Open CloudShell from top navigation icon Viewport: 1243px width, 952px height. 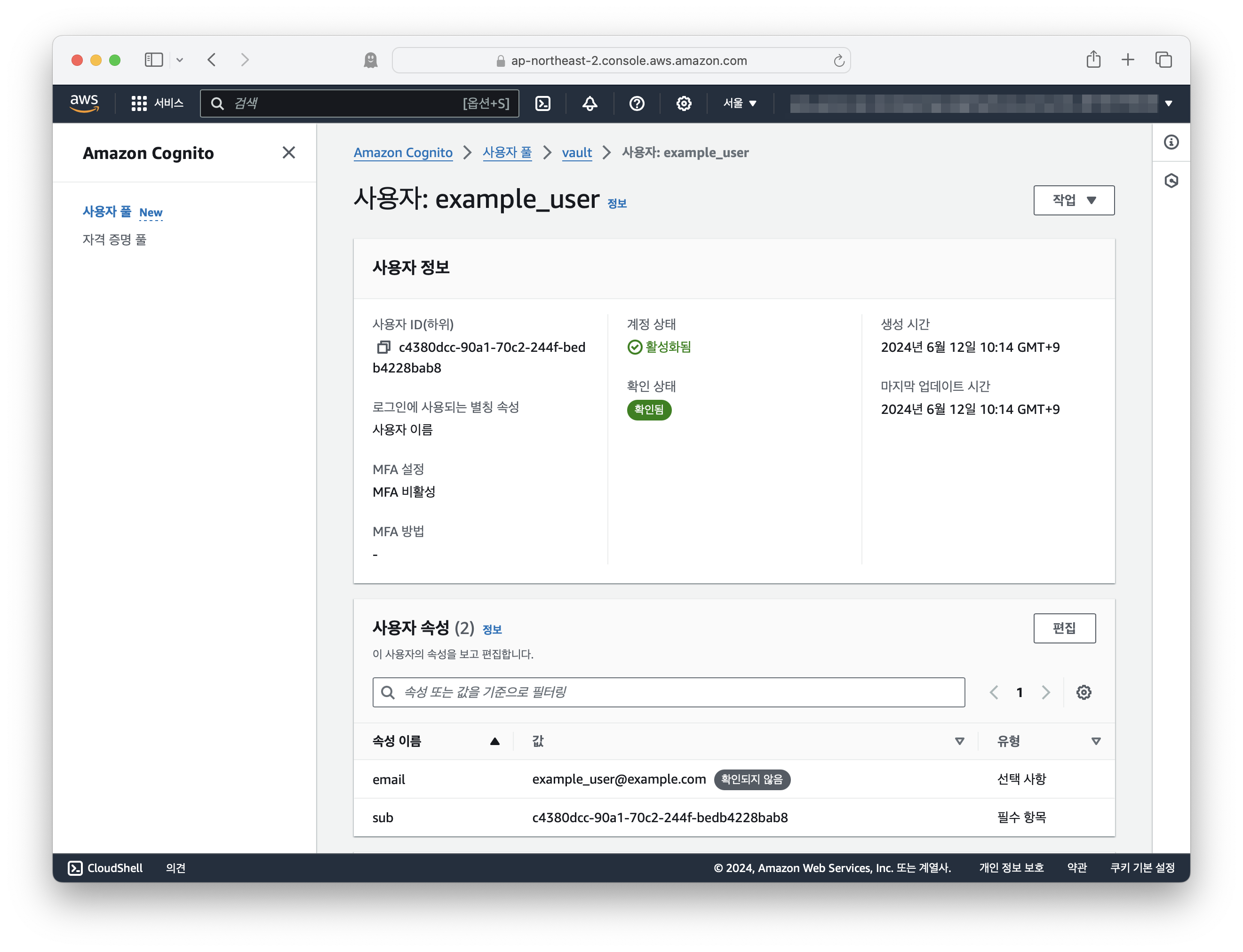tap(542, 103)
